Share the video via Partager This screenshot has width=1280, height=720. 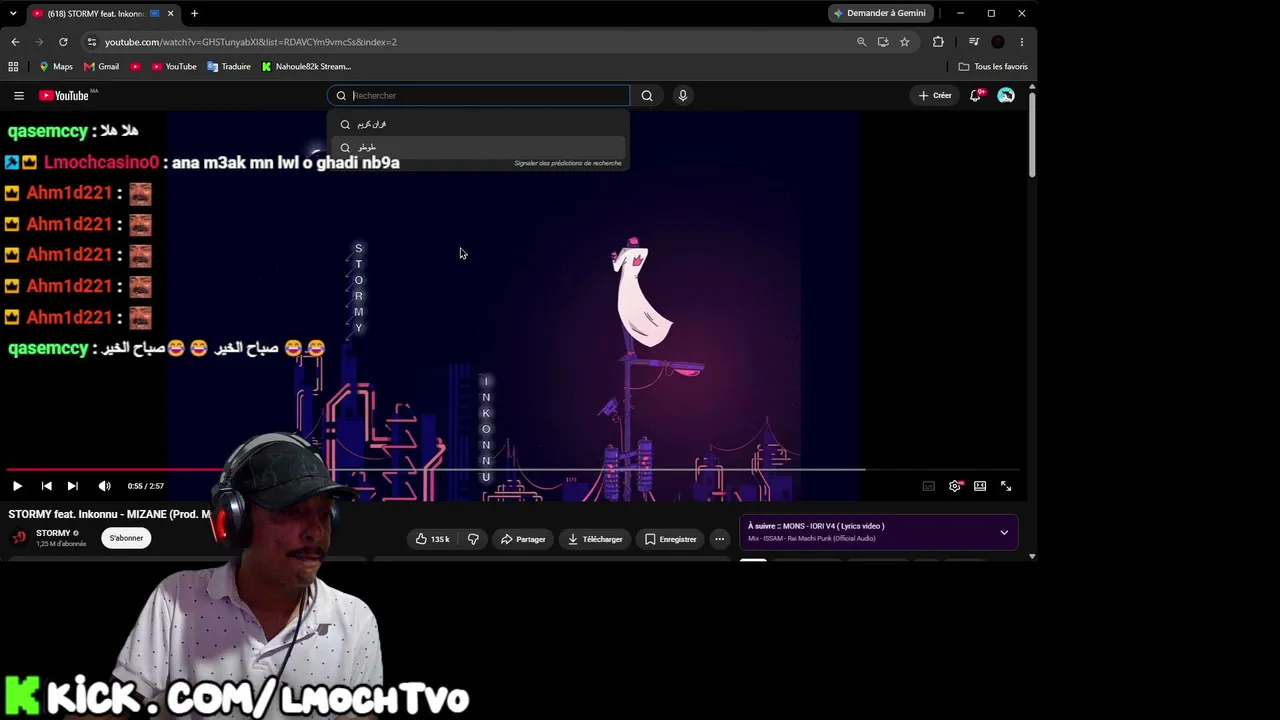(523, 539)
